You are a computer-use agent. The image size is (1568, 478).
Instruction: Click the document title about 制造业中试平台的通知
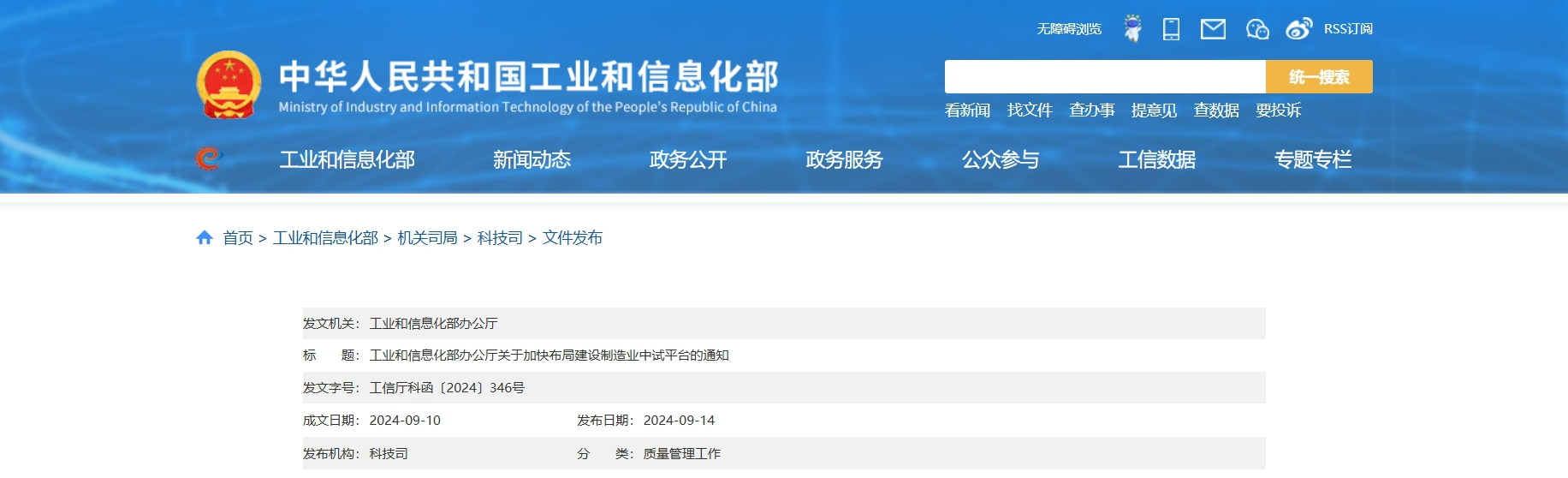click(x=549, y=356)
